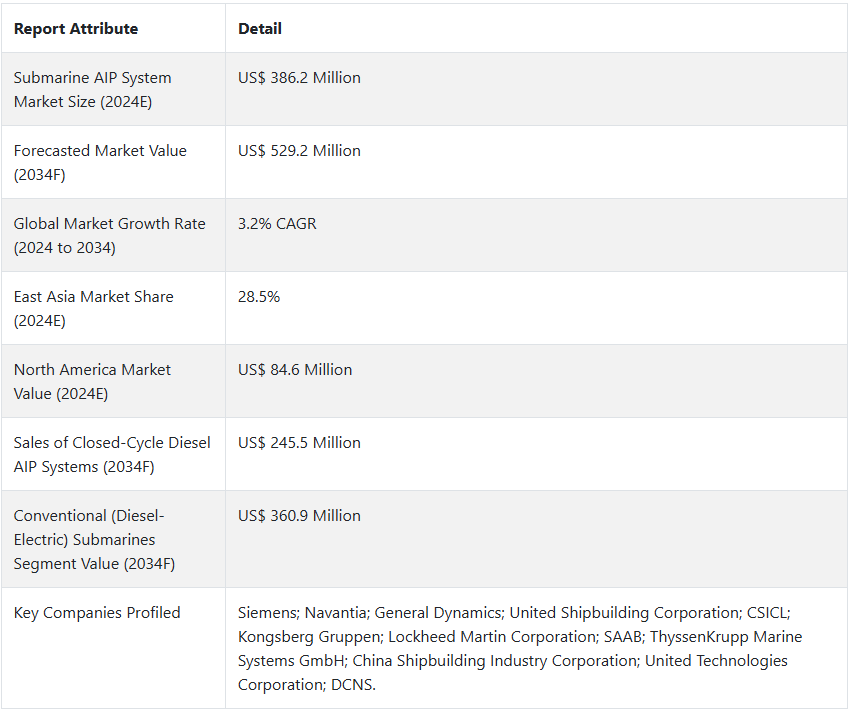The width and height of the screenshot is (851, 710).
Task: Select the Closed-Cycle Diesel AIP Systems cell
Action: [x=113, y=454]
